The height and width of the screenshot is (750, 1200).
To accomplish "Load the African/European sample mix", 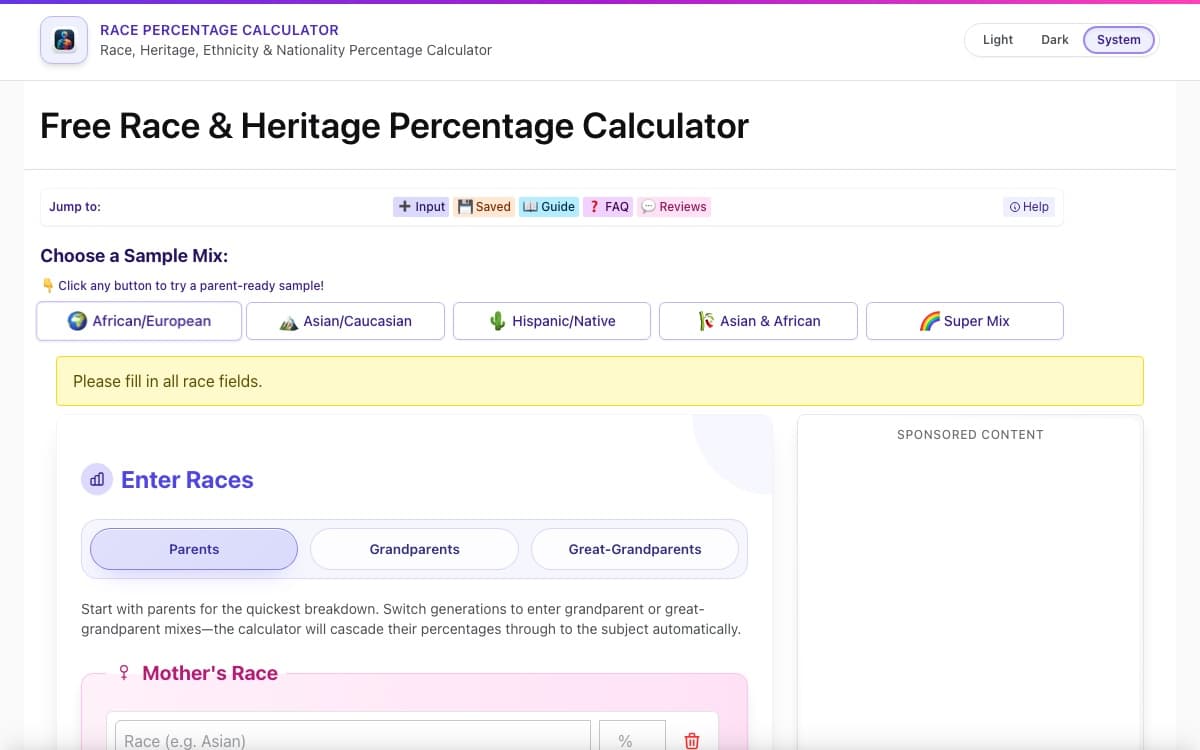I will tap(139, 321).
